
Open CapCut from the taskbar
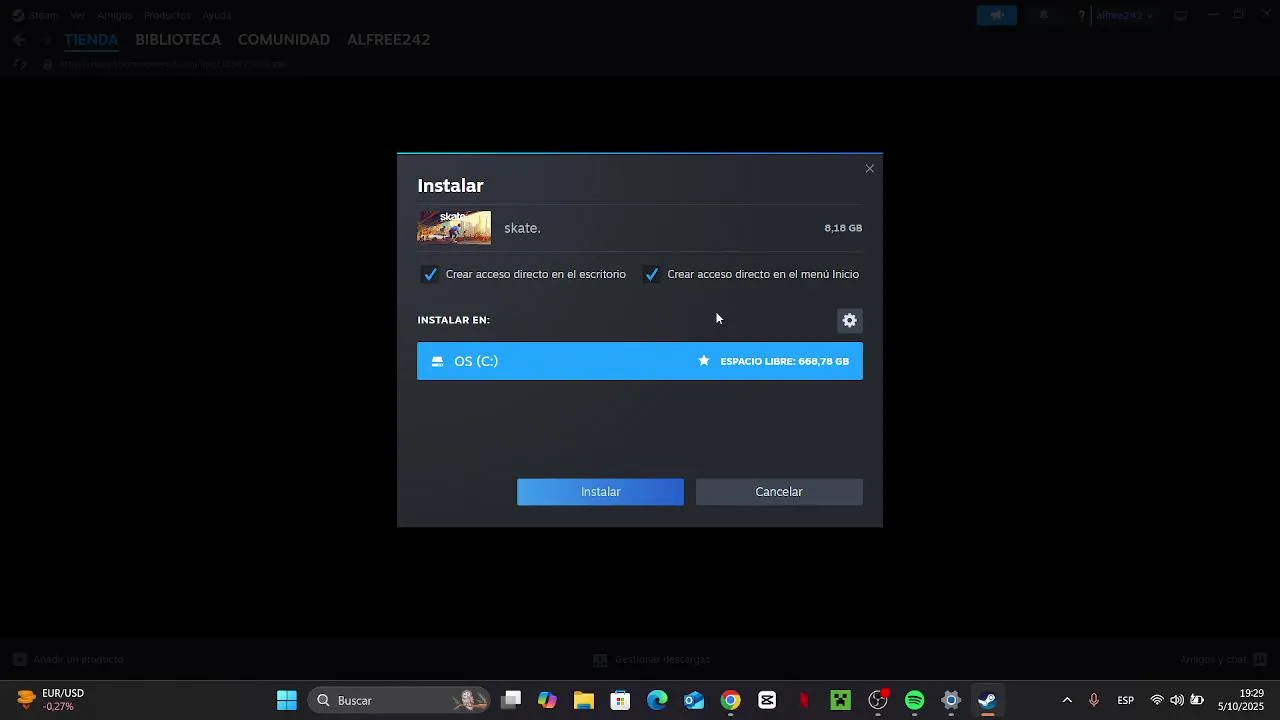tap(767, 700)
